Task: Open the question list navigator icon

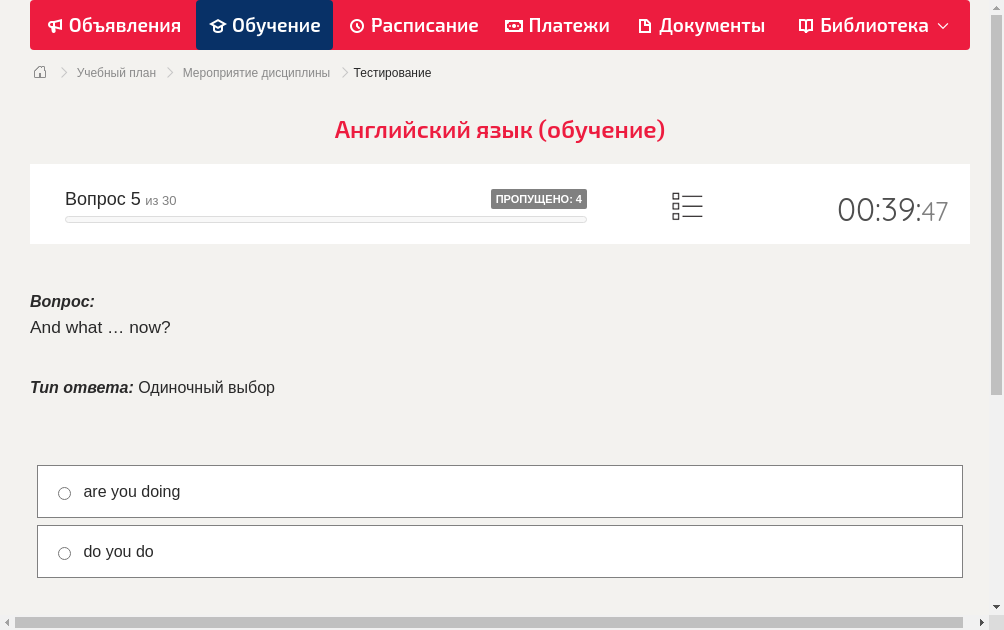Action: tap(687, 205)
